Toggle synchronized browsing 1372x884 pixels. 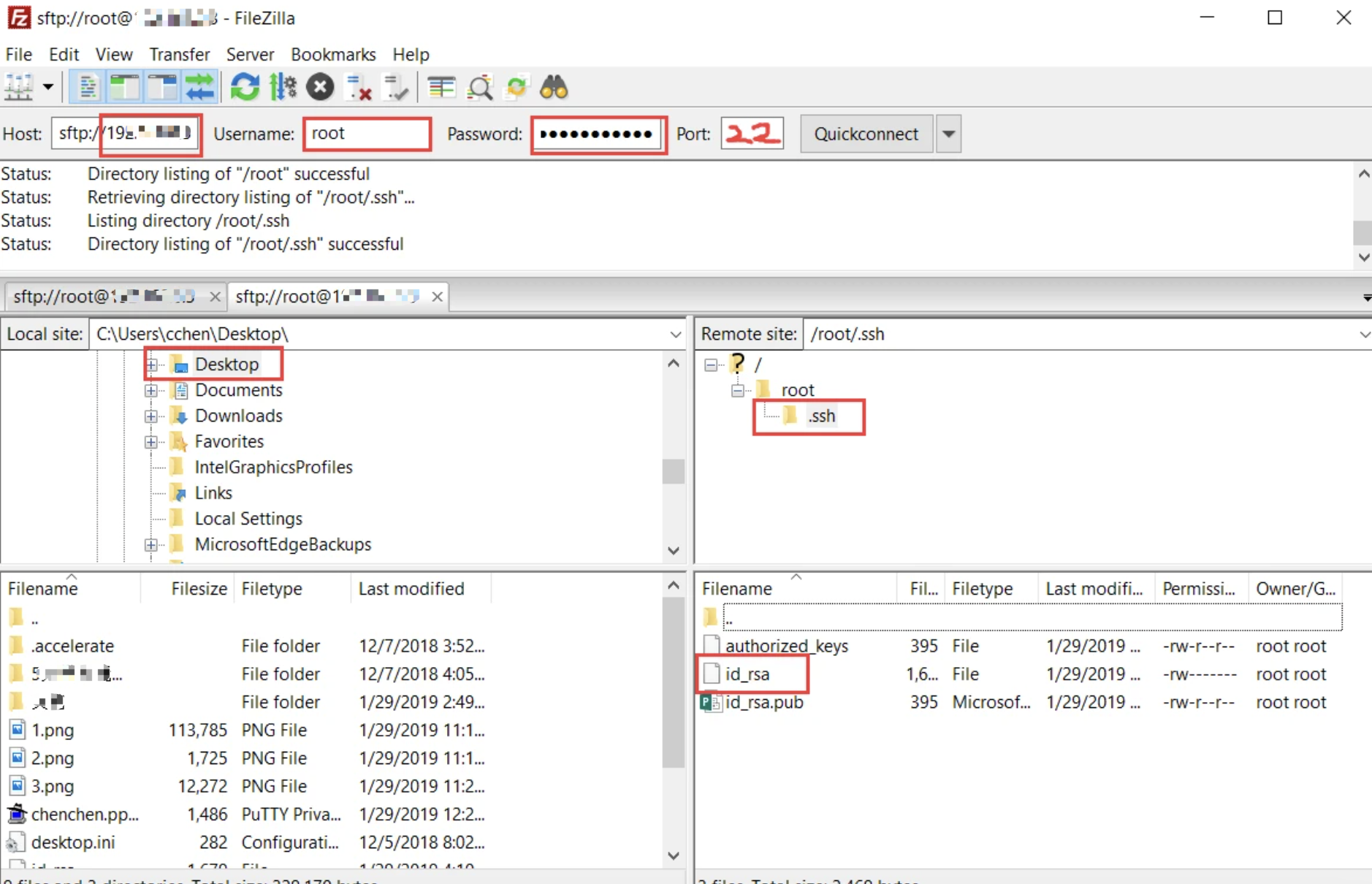pos(517,88)
